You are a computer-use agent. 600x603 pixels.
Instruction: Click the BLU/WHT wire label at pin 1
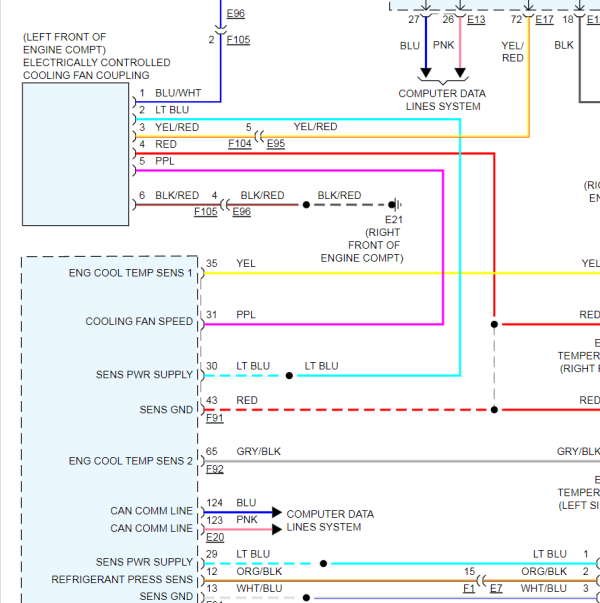[178, 93]
